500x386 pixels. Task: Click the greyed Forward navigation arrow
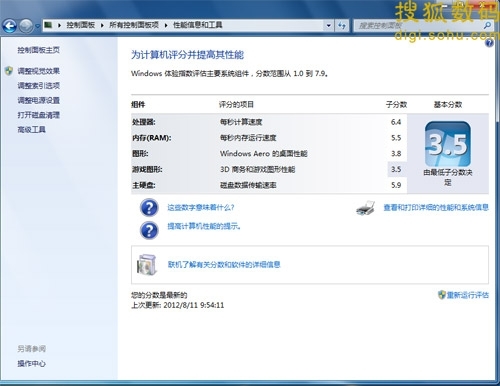(26, 26)
